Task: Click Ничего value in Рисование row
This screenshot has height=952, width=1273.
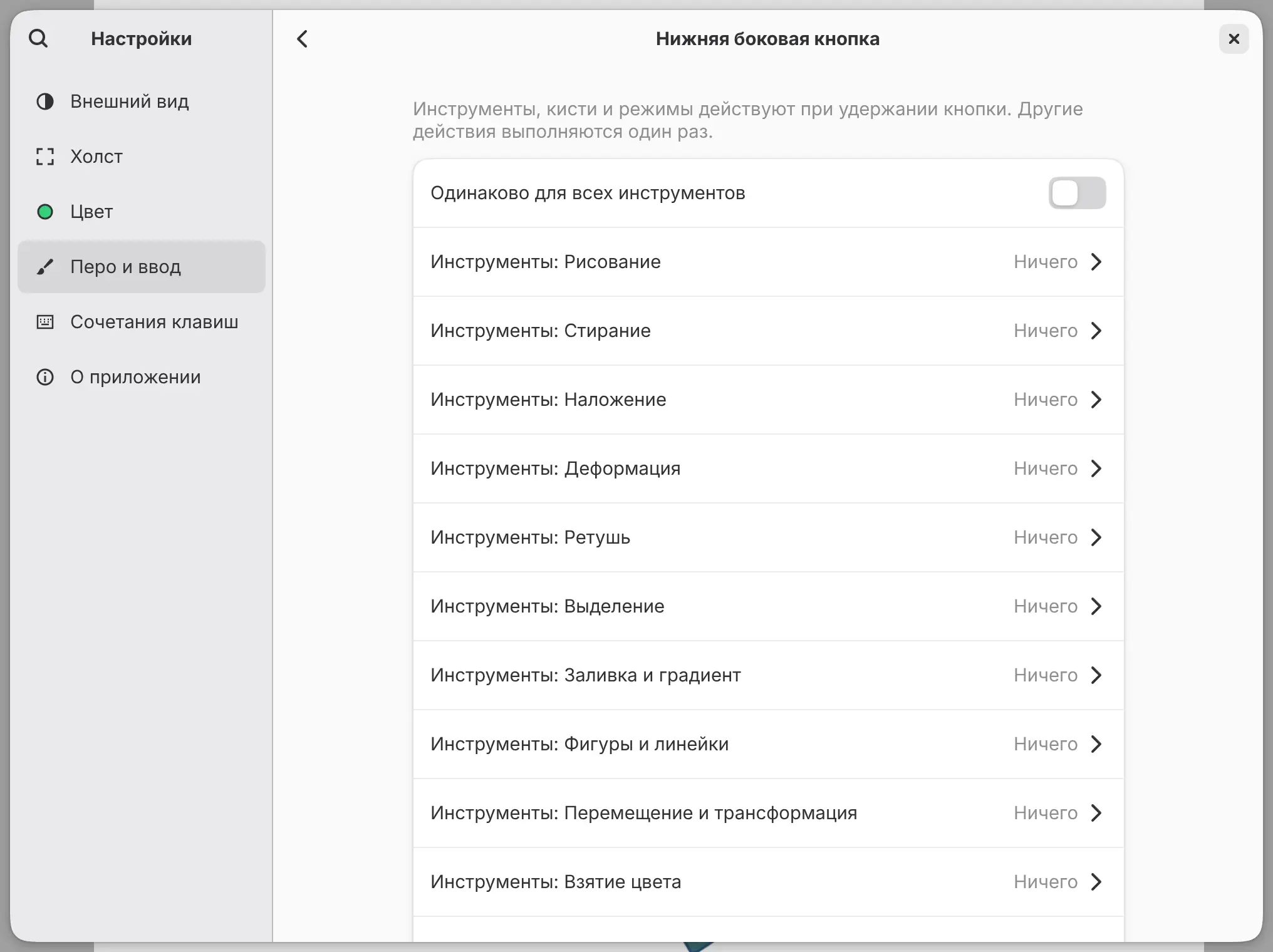Action: pos(1046,262)
